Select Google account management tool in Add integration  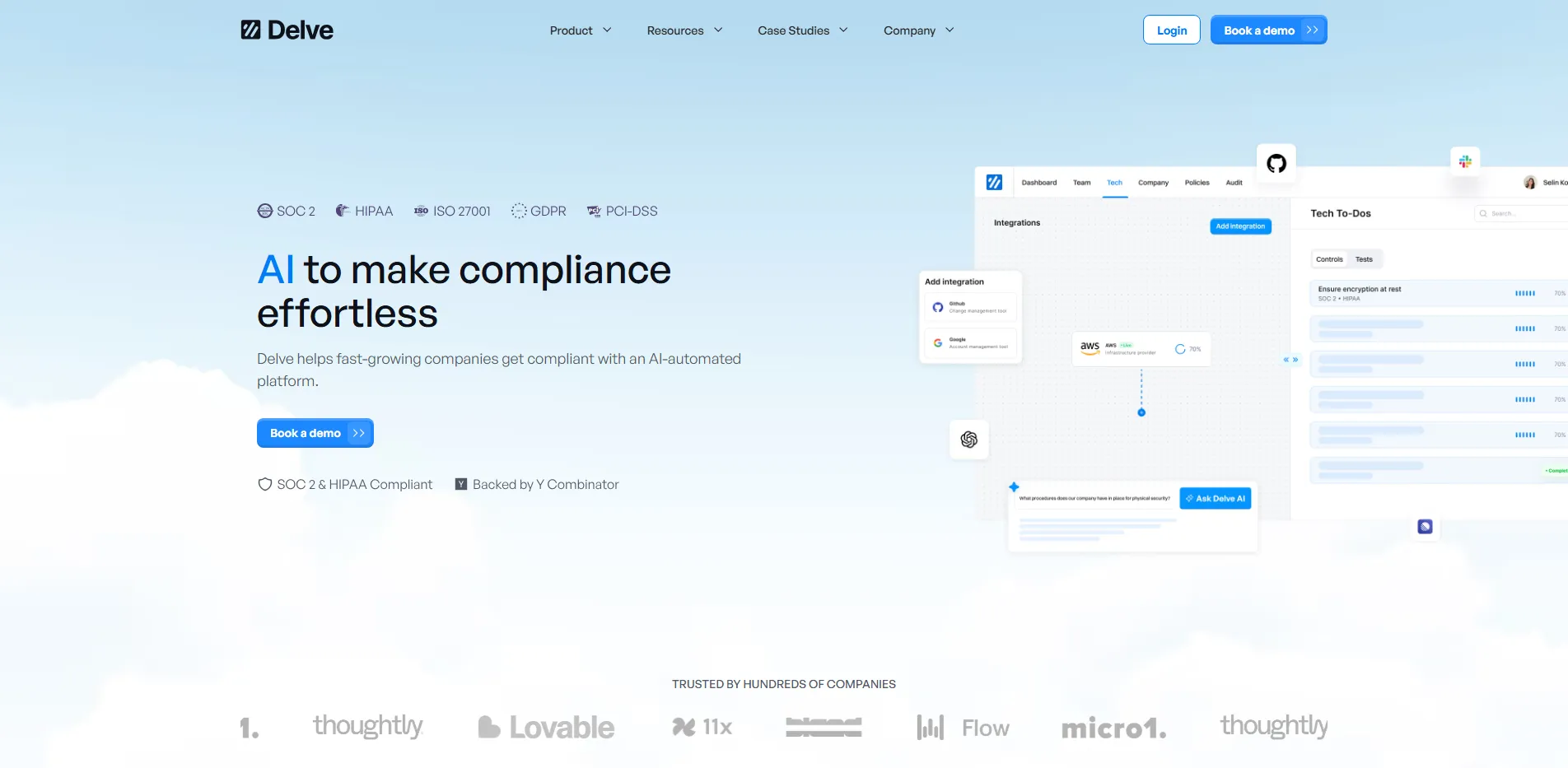972,341
